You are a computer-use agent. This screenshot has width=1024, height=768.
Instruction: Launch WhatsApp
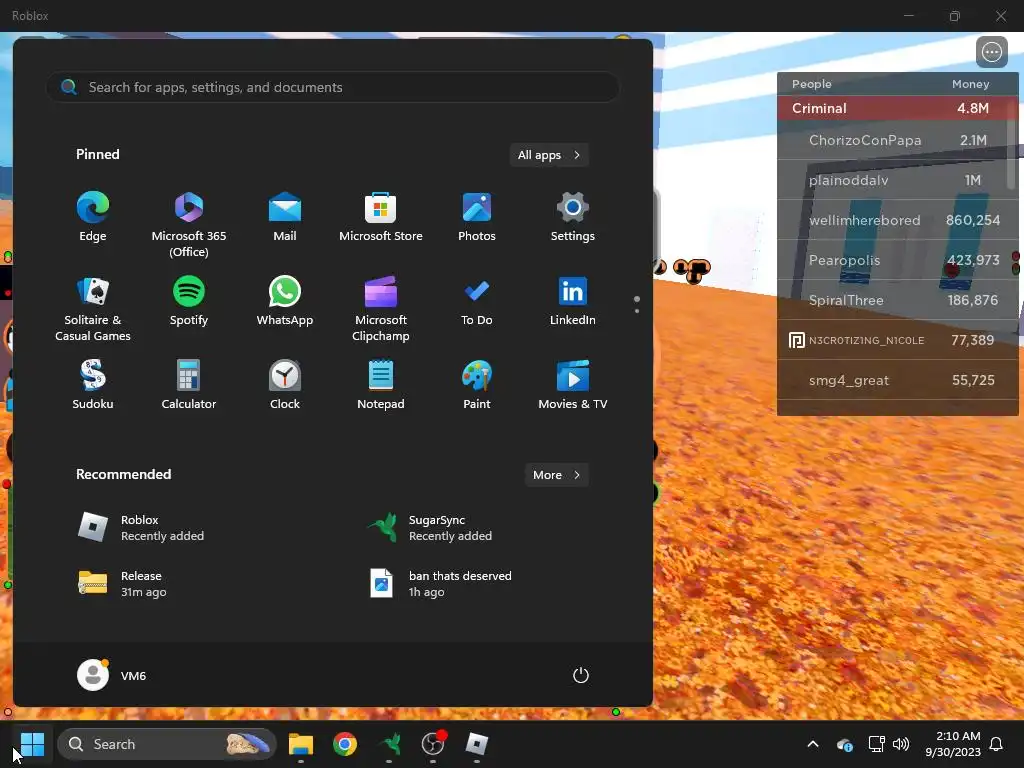tap(285, 301)
